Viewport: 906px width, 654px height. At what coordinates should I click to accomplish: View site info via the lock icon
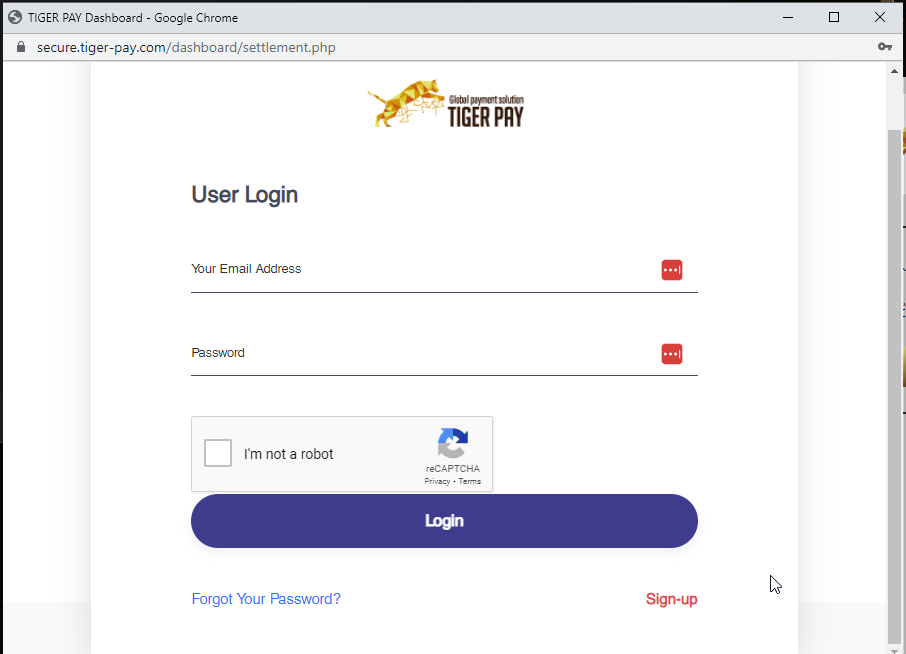click(21, 47)
